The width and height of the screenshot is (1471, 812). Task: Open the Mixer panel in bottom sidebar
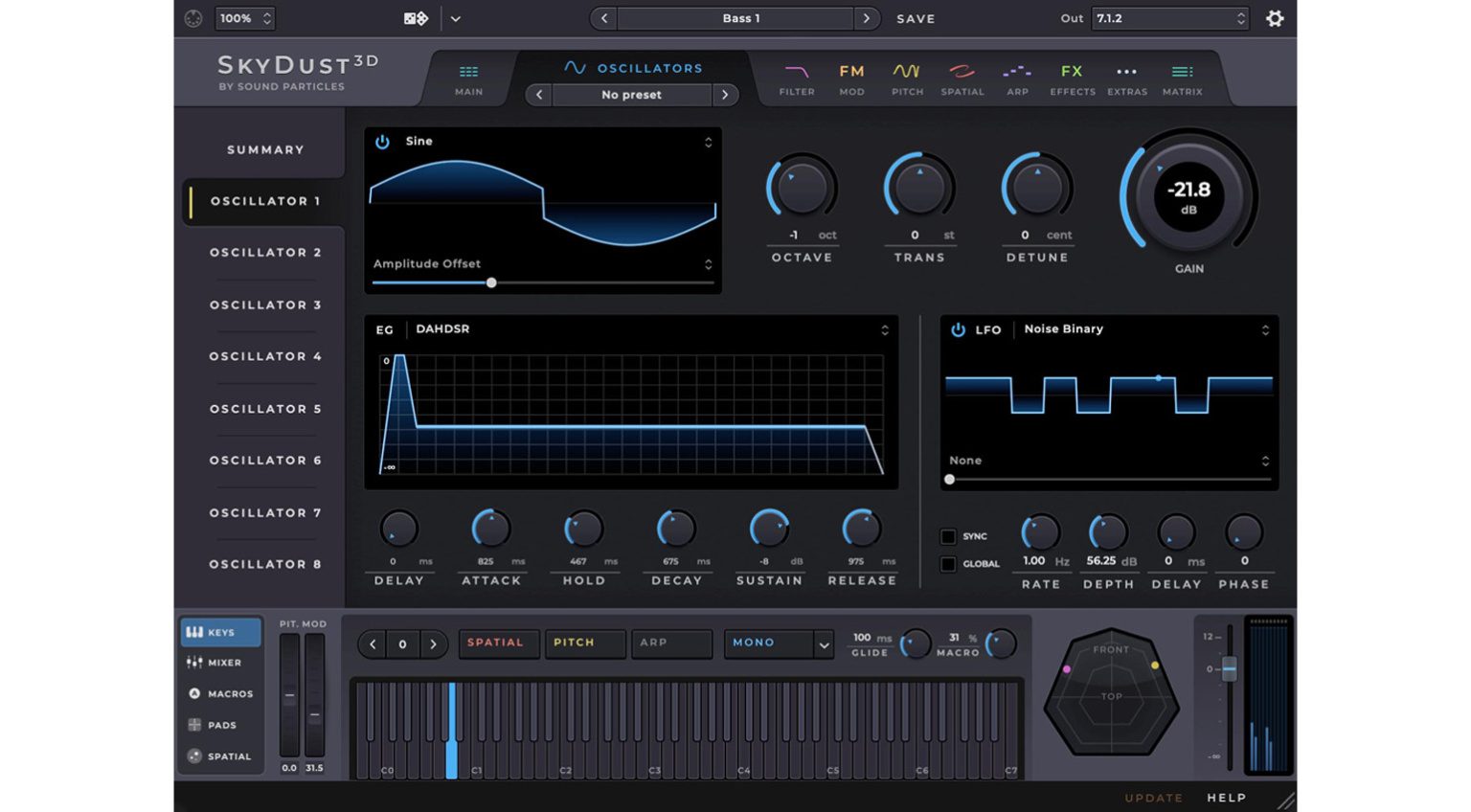tap(219, 663)
